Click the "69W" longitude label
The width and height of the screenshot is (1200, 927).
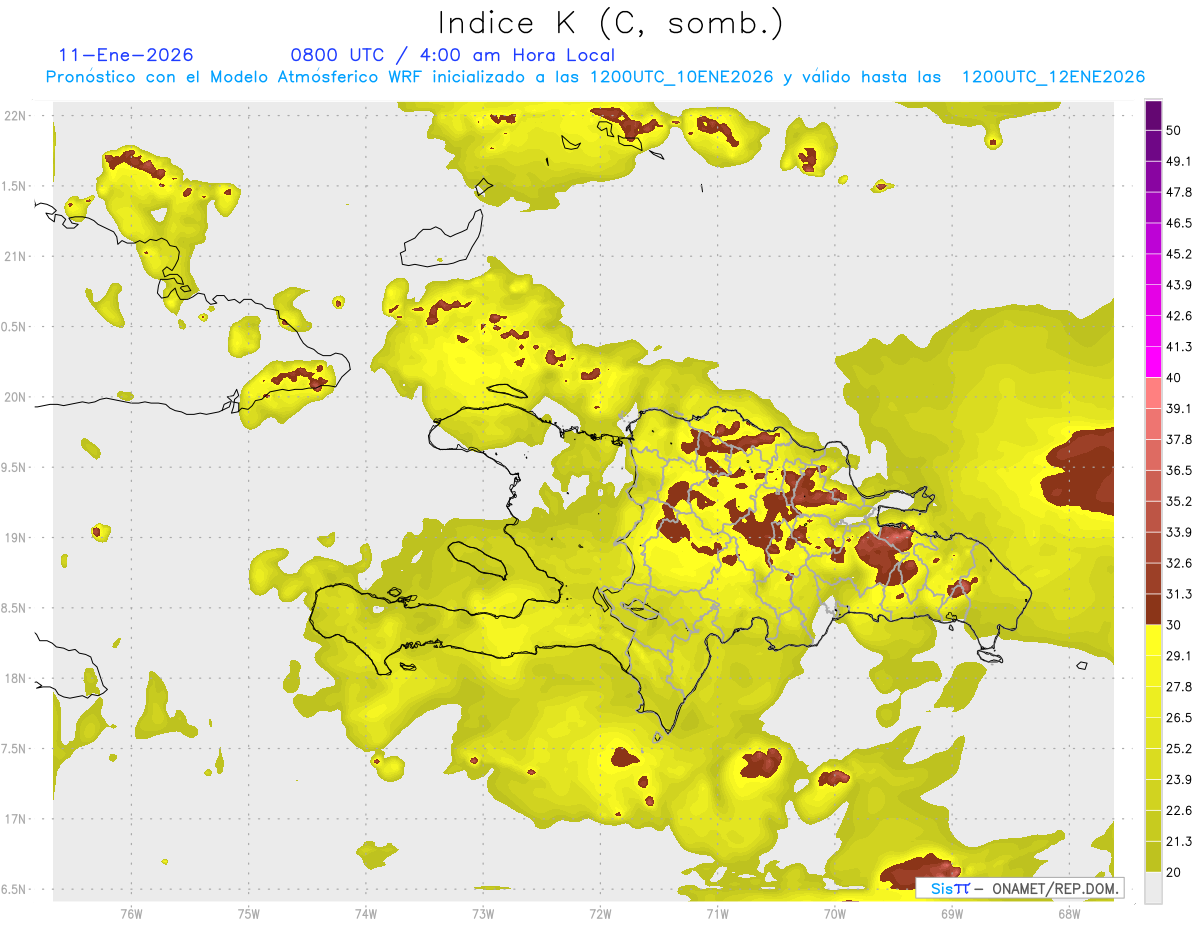point(952,914)
